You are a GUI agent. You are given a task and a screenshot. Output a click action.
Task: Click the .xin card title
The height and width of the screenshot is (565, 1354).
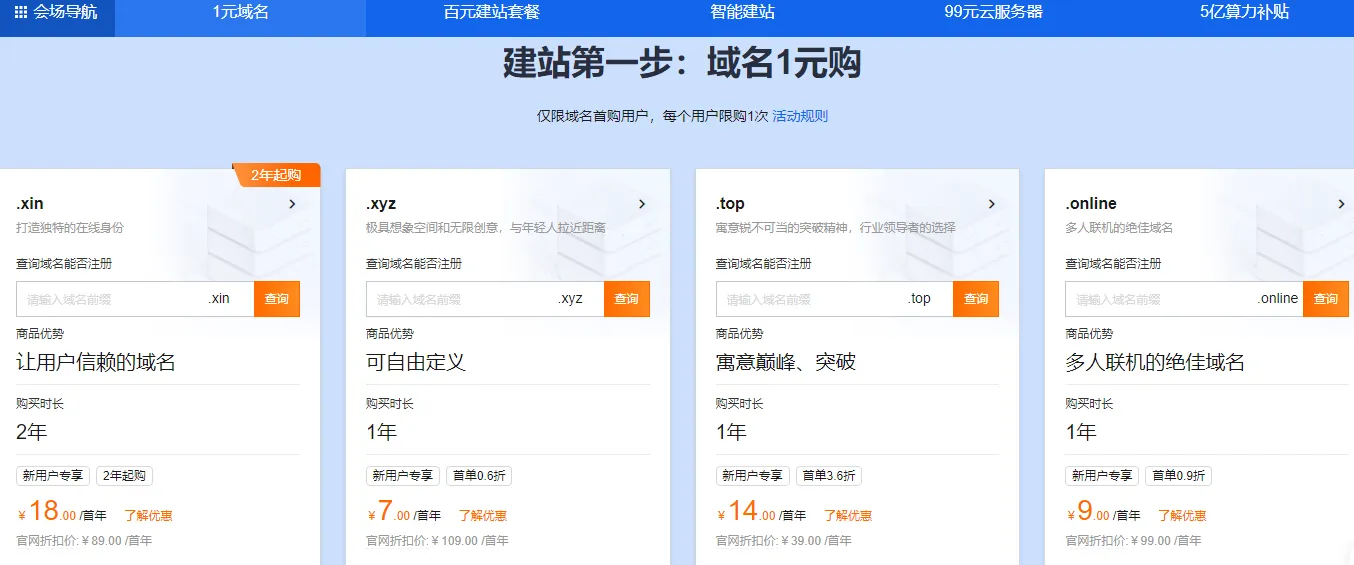click(30, 204)
